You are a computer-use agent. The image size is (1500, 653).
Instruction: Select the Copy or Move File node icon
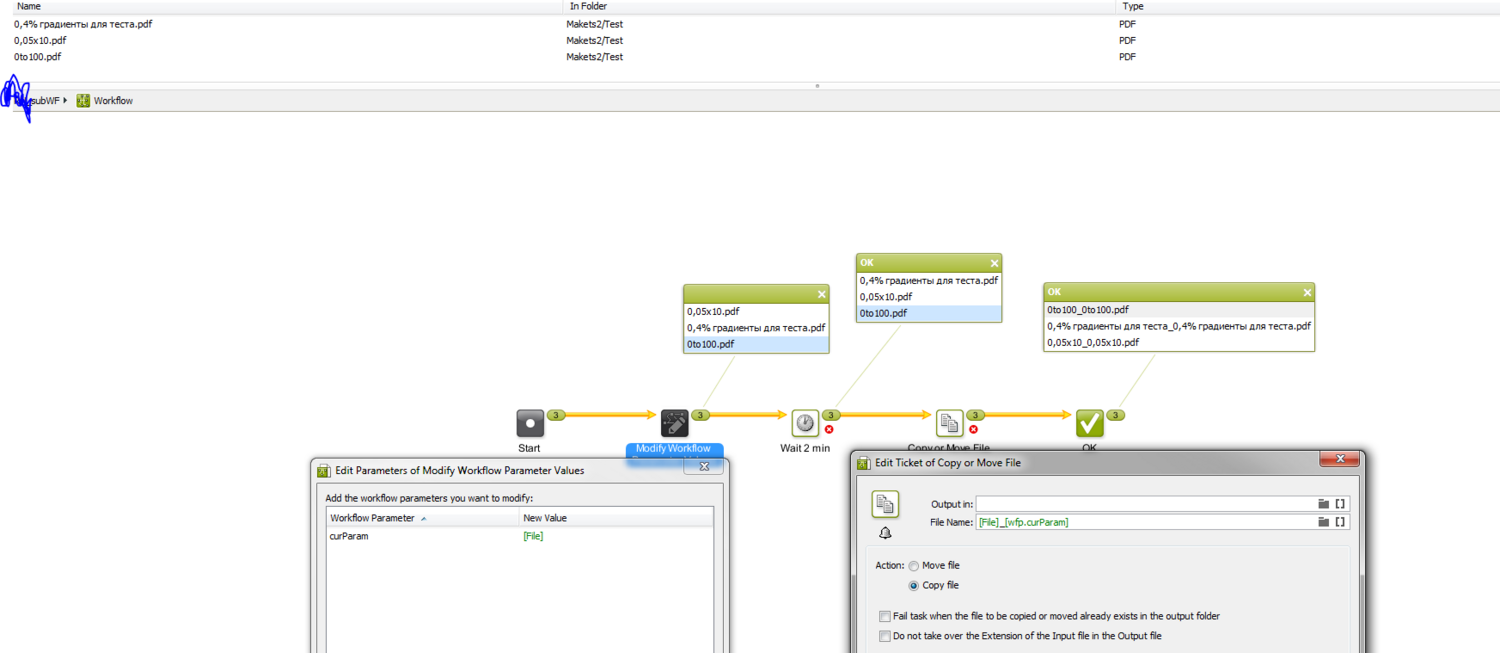coord(950,423)
